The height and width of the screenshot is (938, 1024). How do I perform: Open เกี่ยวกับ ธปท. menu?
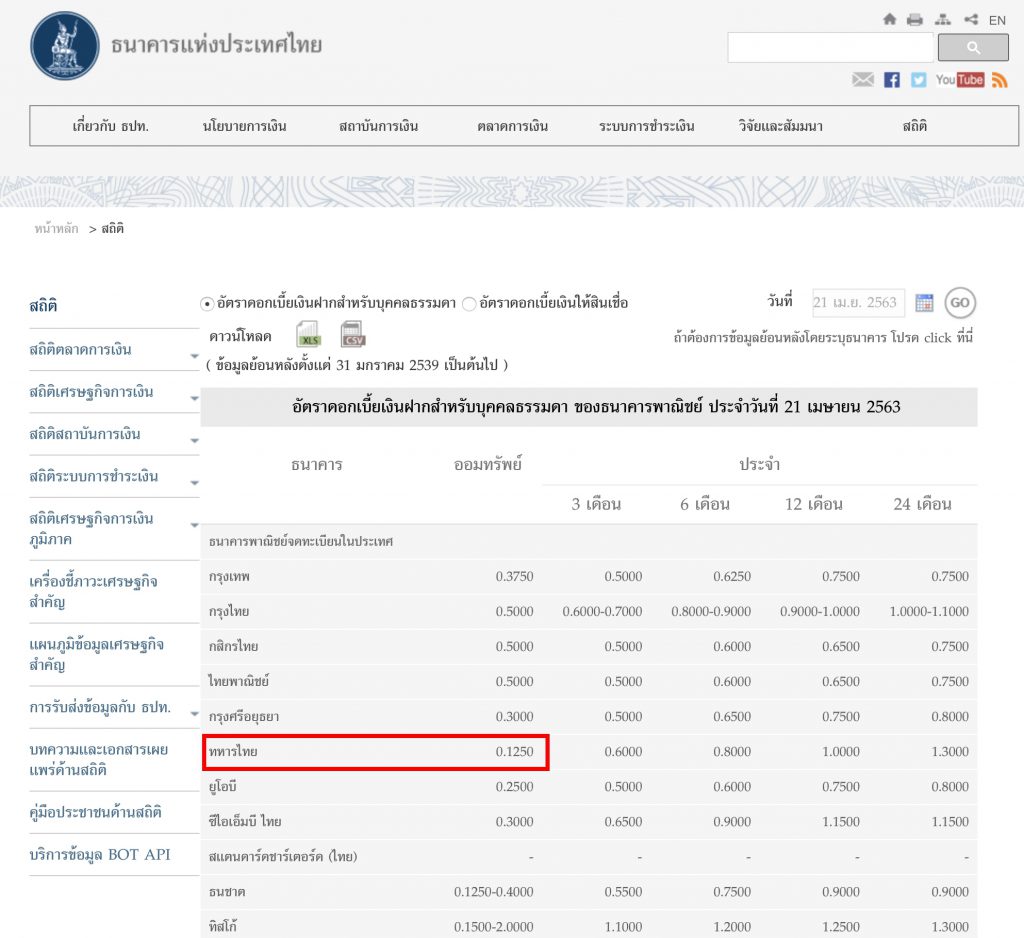pyautogui.click(x=110, y=126)
